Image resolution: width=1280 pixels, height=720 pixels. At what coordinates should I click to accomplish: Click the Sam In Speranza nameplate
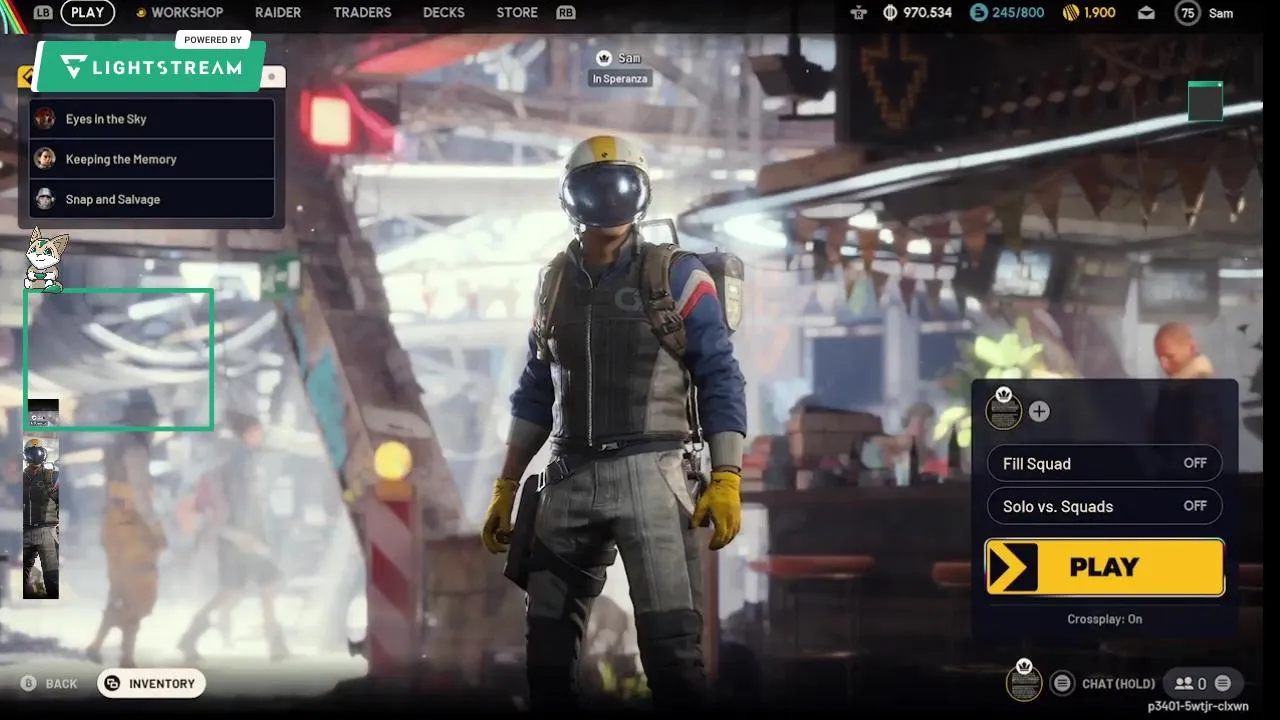click(619, 68)
